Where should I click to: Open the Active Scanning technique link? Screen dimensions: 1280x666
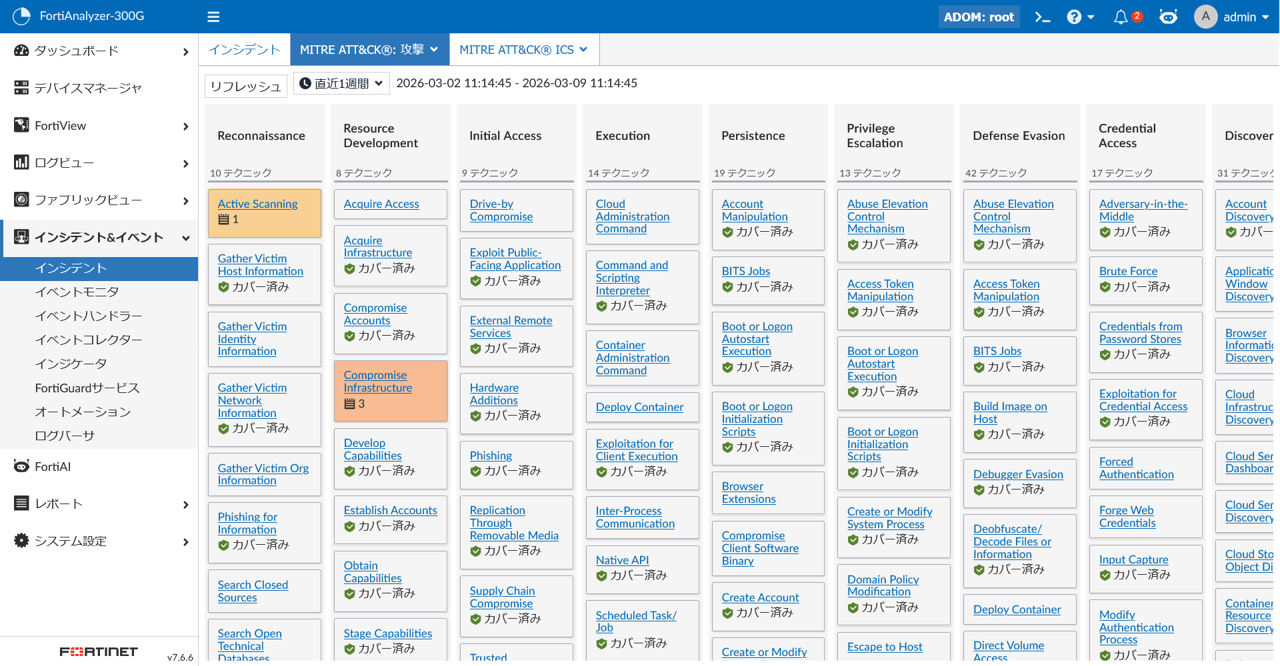click(x=257, y=204)
